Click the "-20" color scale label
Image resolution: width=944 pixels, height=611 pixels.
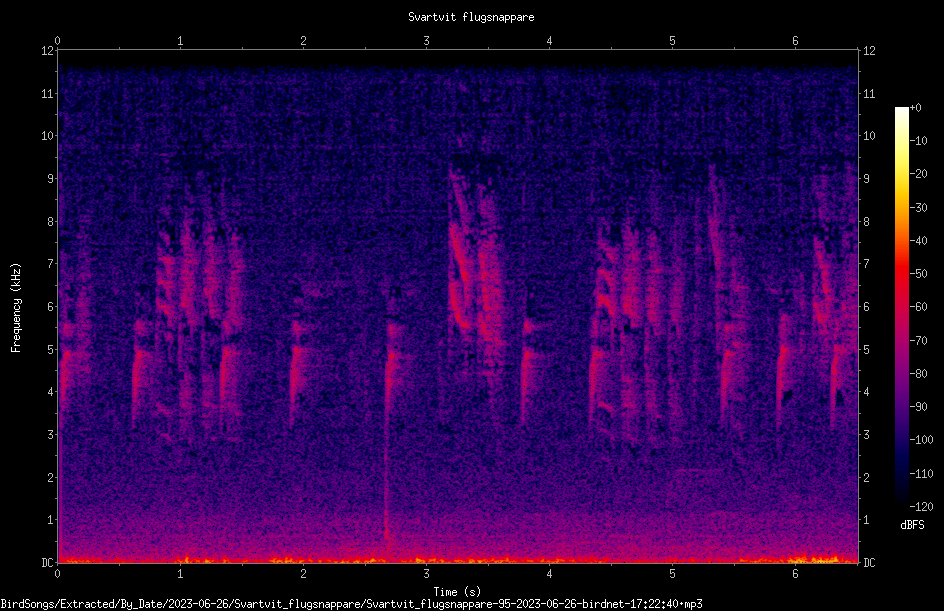coord(918,174)
